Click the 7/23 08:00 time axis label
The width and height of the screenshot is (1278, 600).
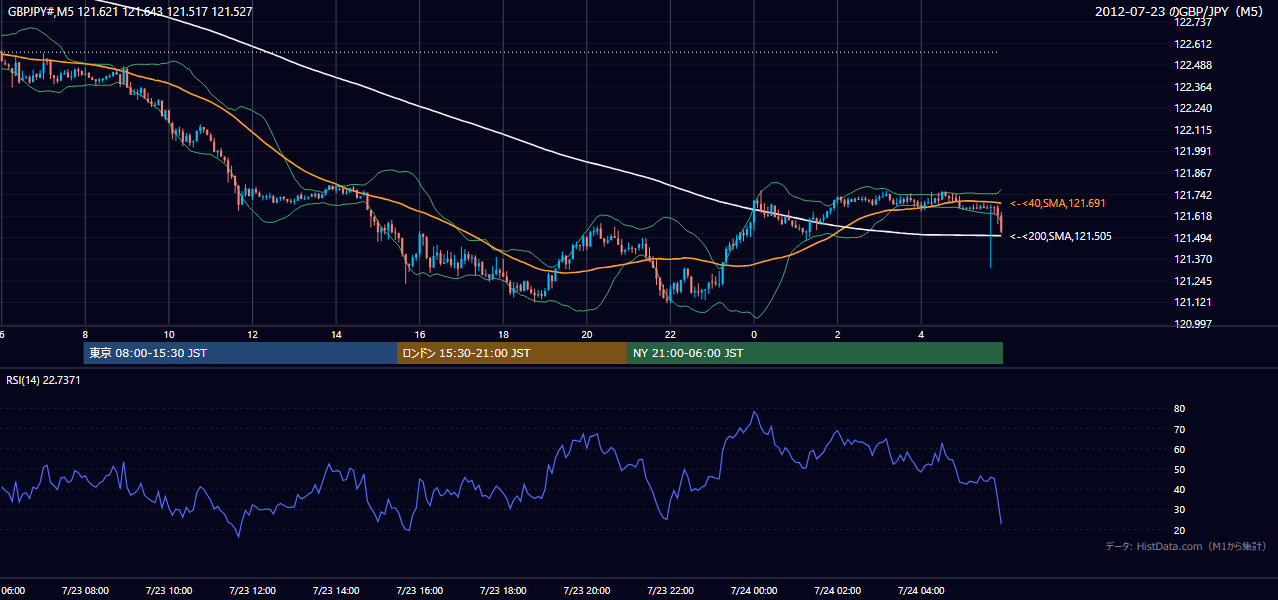pos(85,590)
